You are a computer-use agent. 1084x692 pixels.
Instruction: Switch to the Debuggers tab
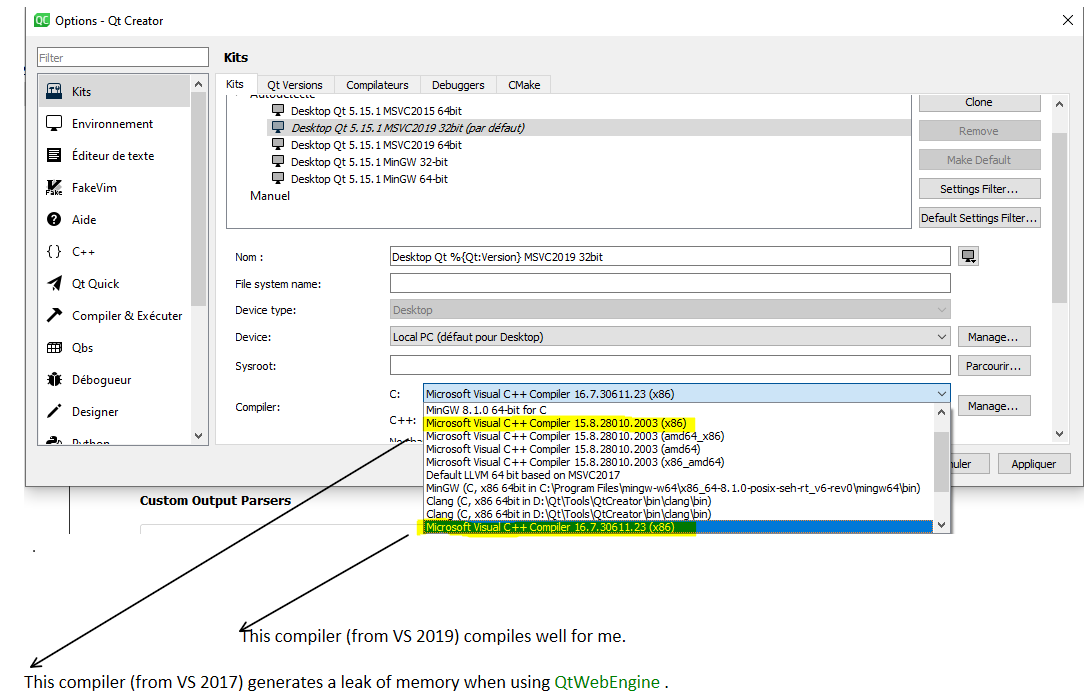(458, 85)
